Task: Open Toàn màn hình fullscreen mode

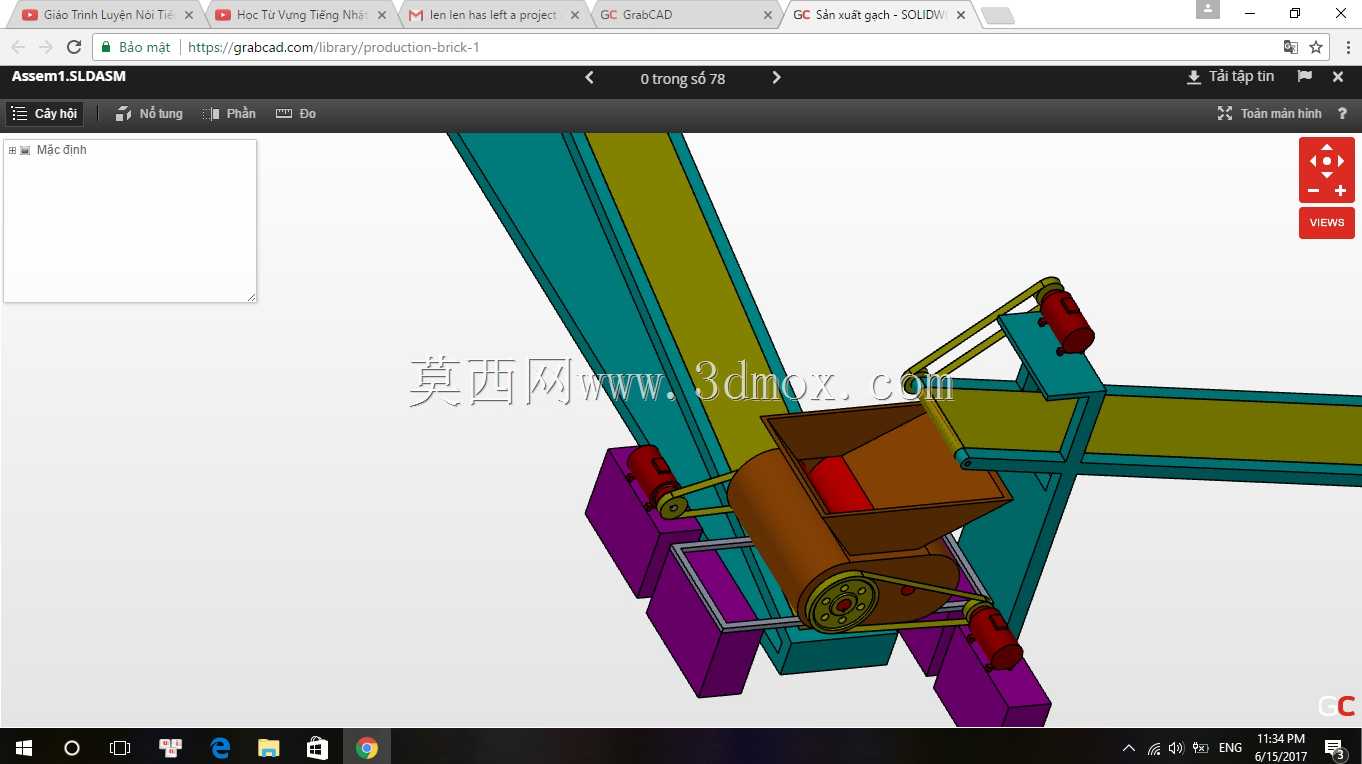Action: pos(1269,114)
